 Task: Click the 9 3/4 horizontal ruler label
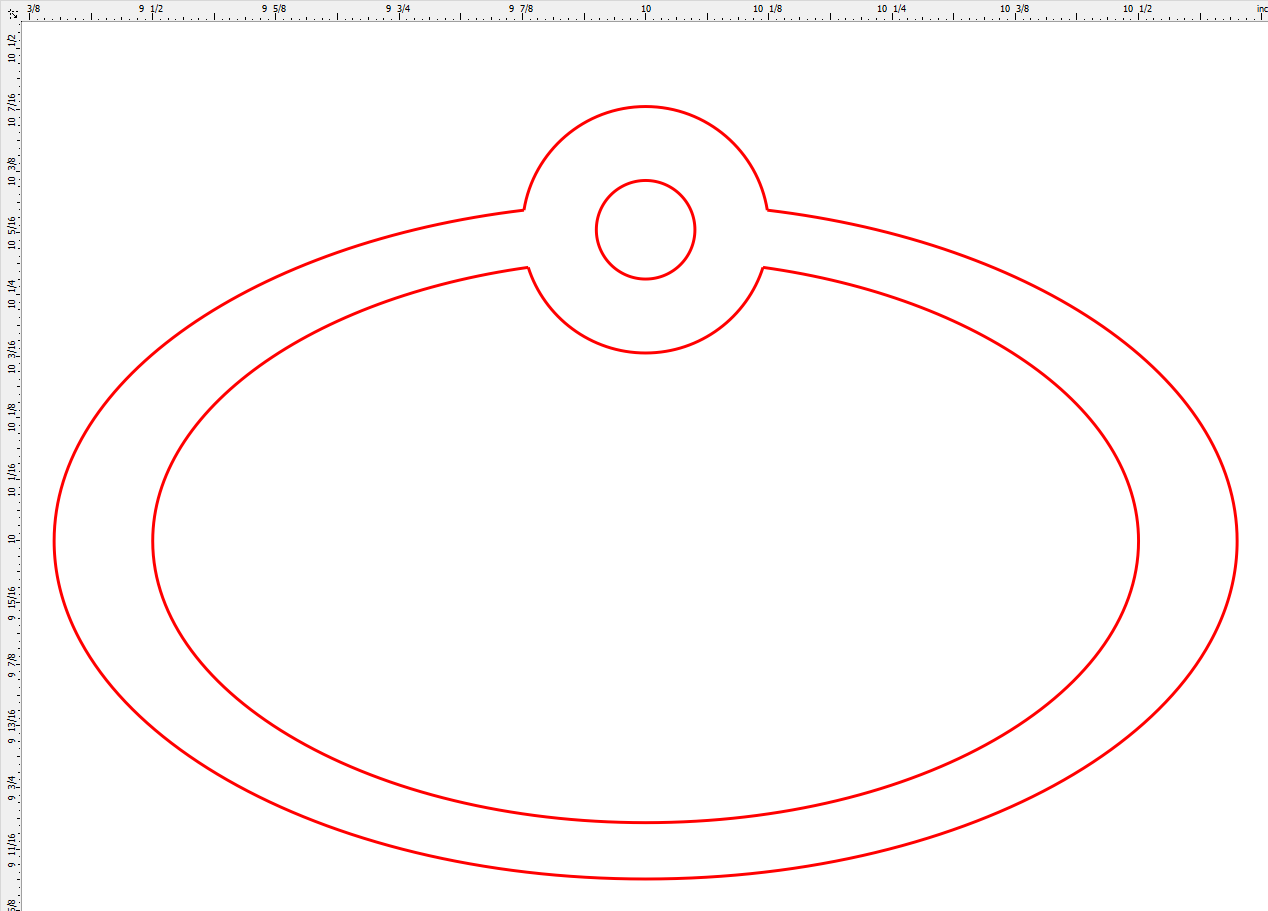pyautogui.click(x=396, y=8)
